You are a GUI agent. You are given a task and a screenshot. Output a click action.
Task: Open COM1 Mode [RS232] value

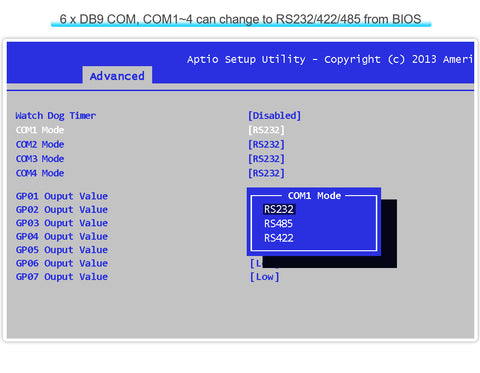click(x=266, y=130)
